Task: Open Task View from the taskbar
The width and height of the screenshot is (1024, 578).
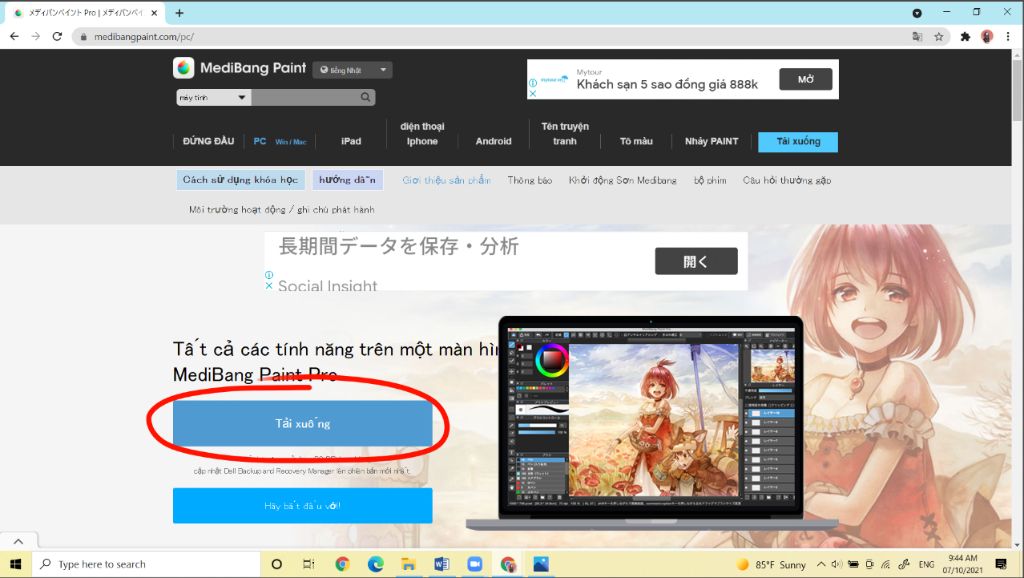Action: point(308,564)
